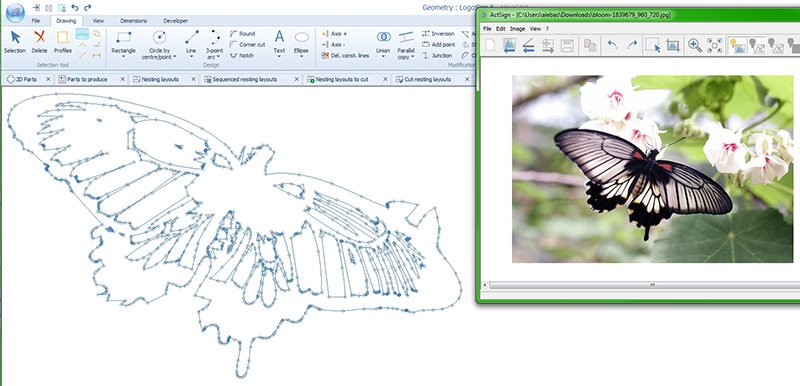Screen dimensions: 800x386
Task: Toggle the rectangular selection mode in ActSign
Action: click(x=653, y=45)
